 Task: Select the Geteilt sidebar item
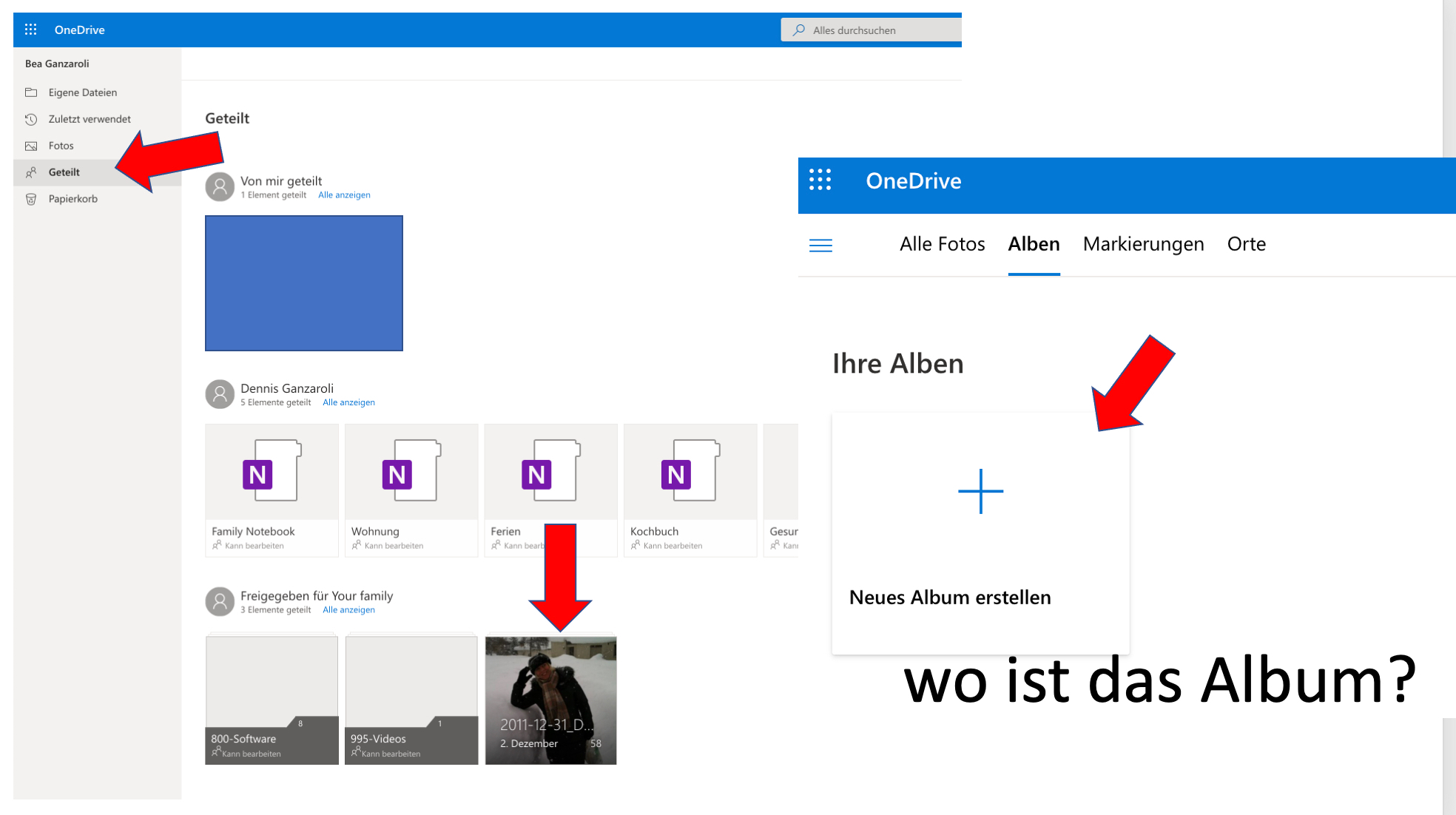(x=64, y=172)
